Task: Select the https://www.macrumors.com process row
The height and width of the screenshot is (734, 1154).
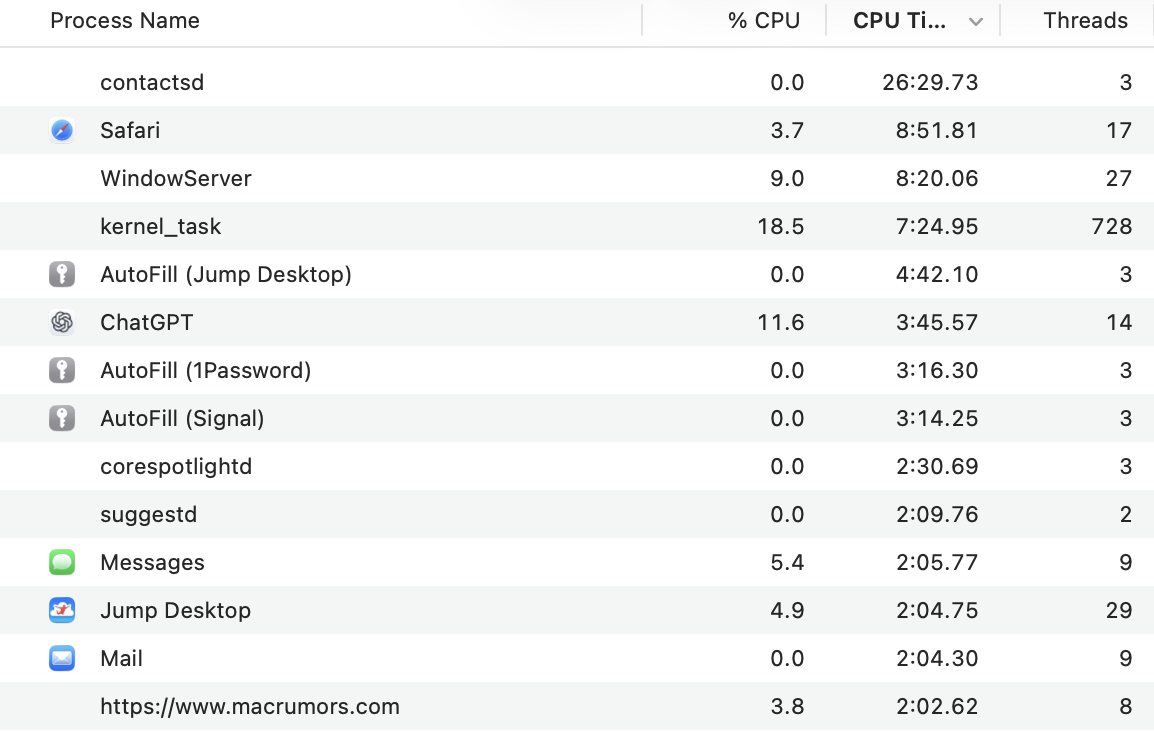Action: pyautogui.click(x=577, y=706)
